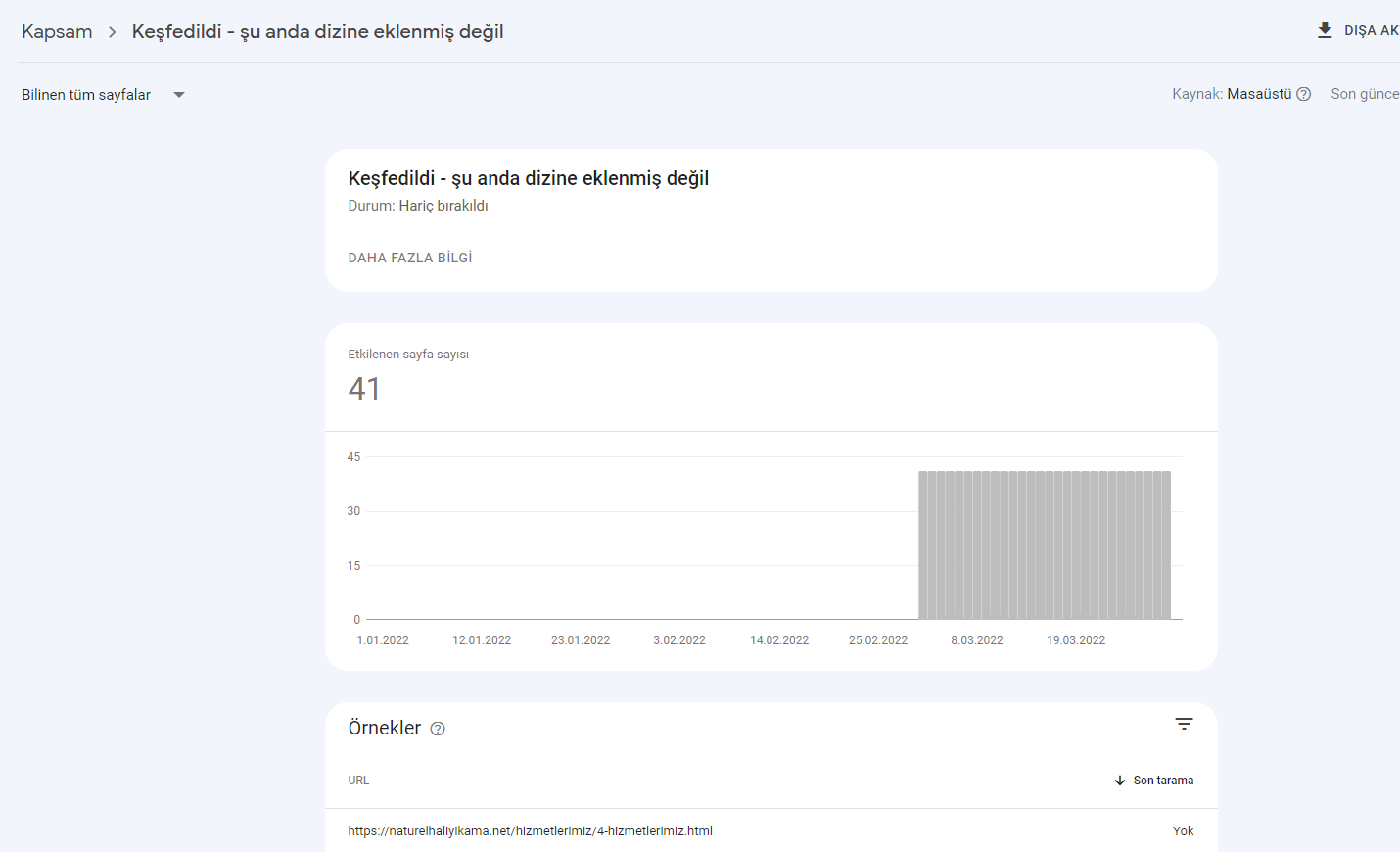The width and height of the screenshot is (1400, 852).
Task: Click the 23.01.2022 date label on chart
Action: [581, 640]
